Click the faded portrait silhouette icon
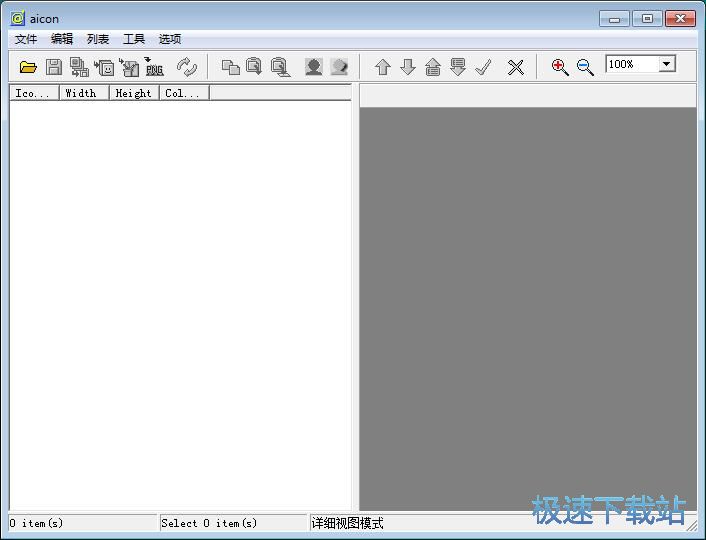The height and width of the screenshot is (540, 706). coord(339,67)
